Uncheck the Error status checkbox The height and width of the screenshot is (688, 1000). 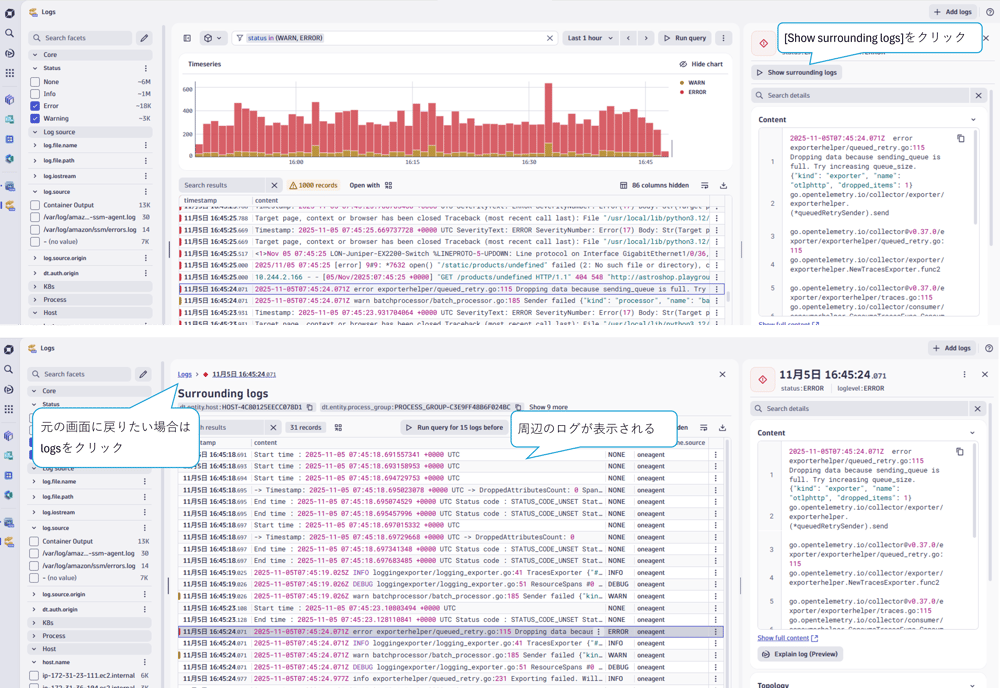[x=35, y=105]
